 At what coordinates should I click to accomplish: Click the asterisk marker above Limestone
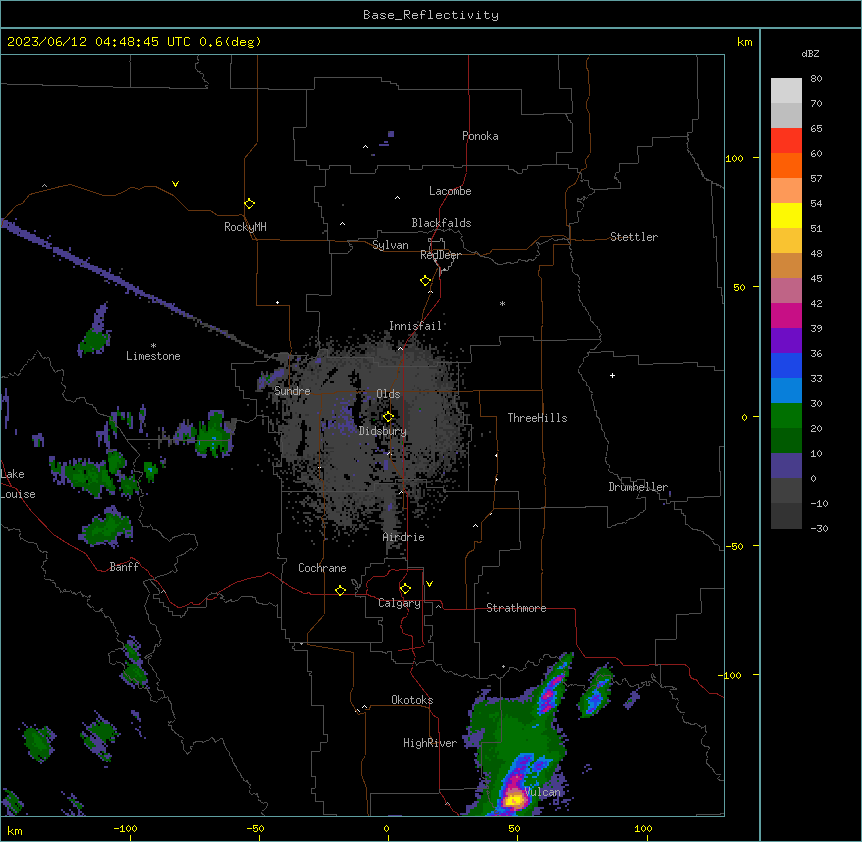(x=153, y=345)
